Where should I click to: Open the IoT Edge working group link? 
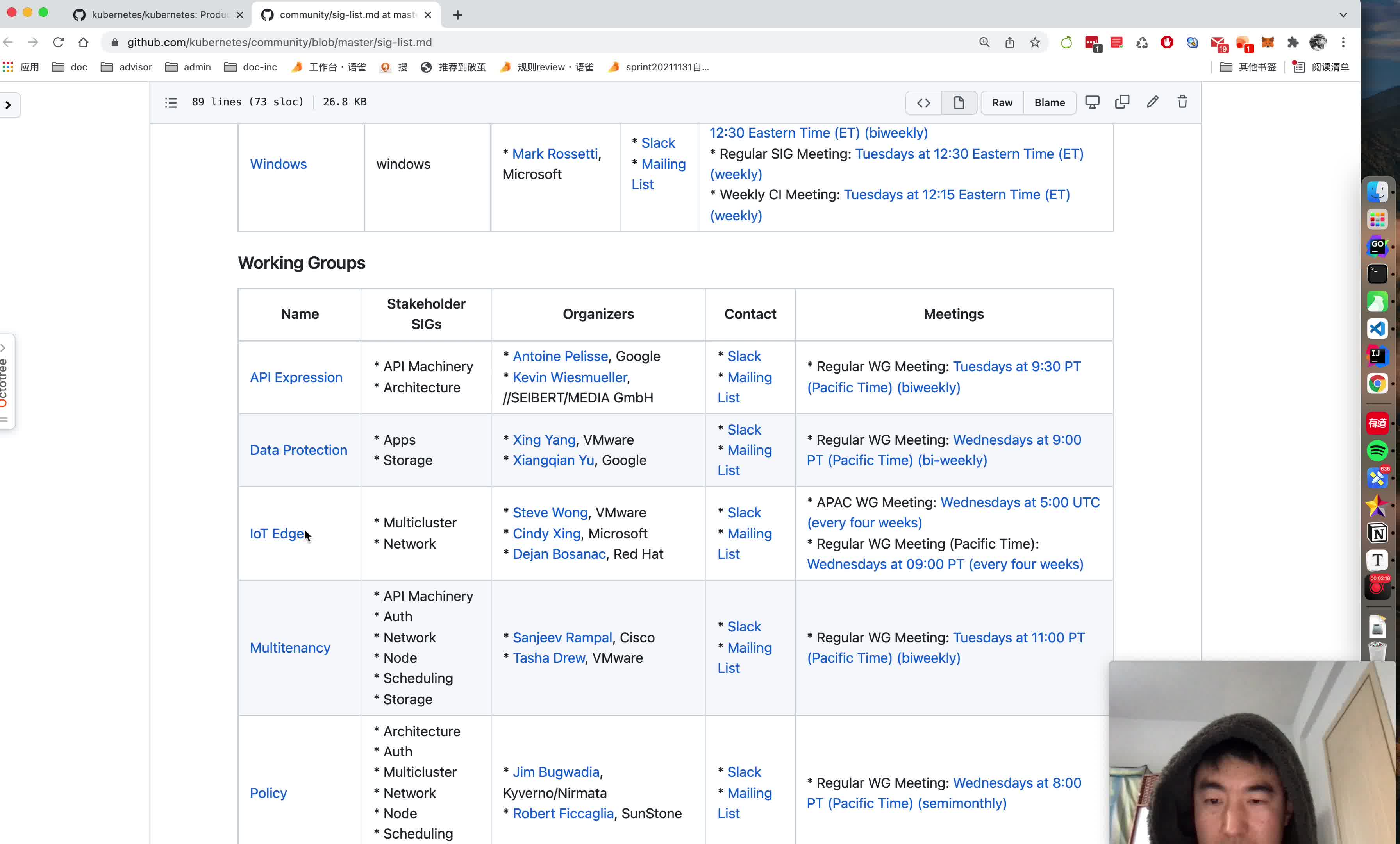coord(277,534)
